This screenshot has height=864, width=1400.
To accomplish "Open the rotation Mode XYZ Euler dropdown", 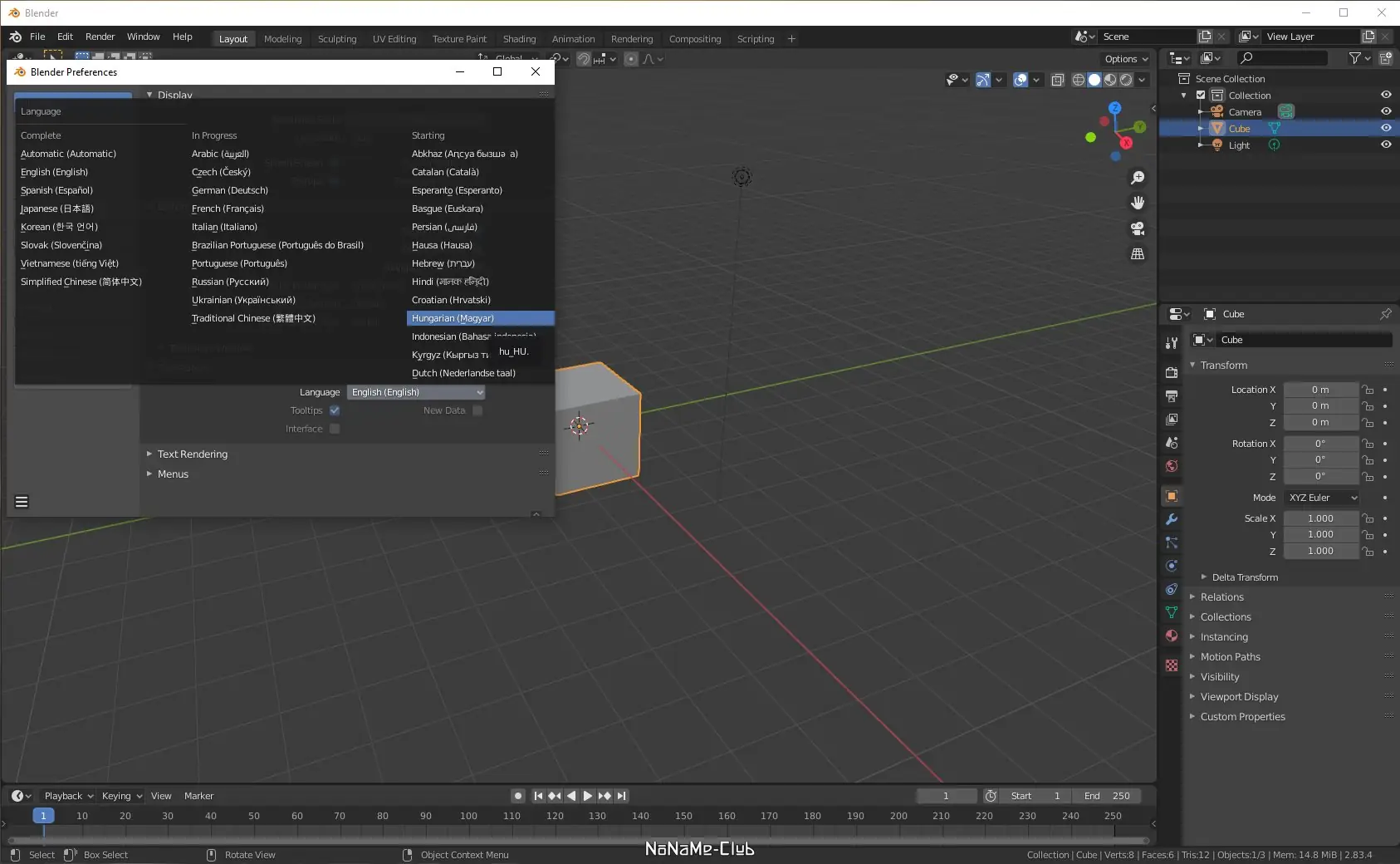I will coord(1322,498).
